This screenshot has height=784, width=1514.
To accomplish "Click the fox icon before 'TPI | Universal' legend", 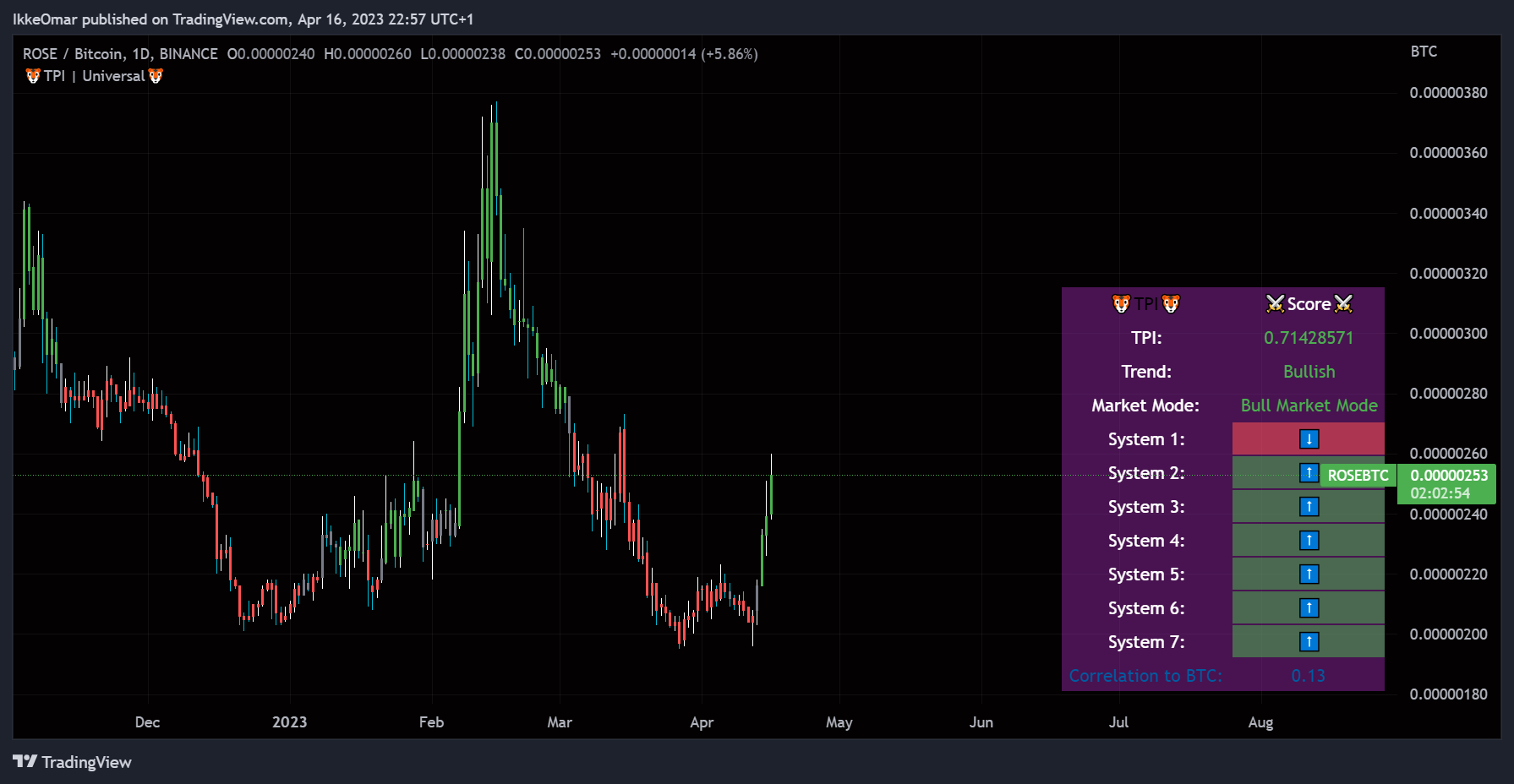I will (x=33, y=76).
